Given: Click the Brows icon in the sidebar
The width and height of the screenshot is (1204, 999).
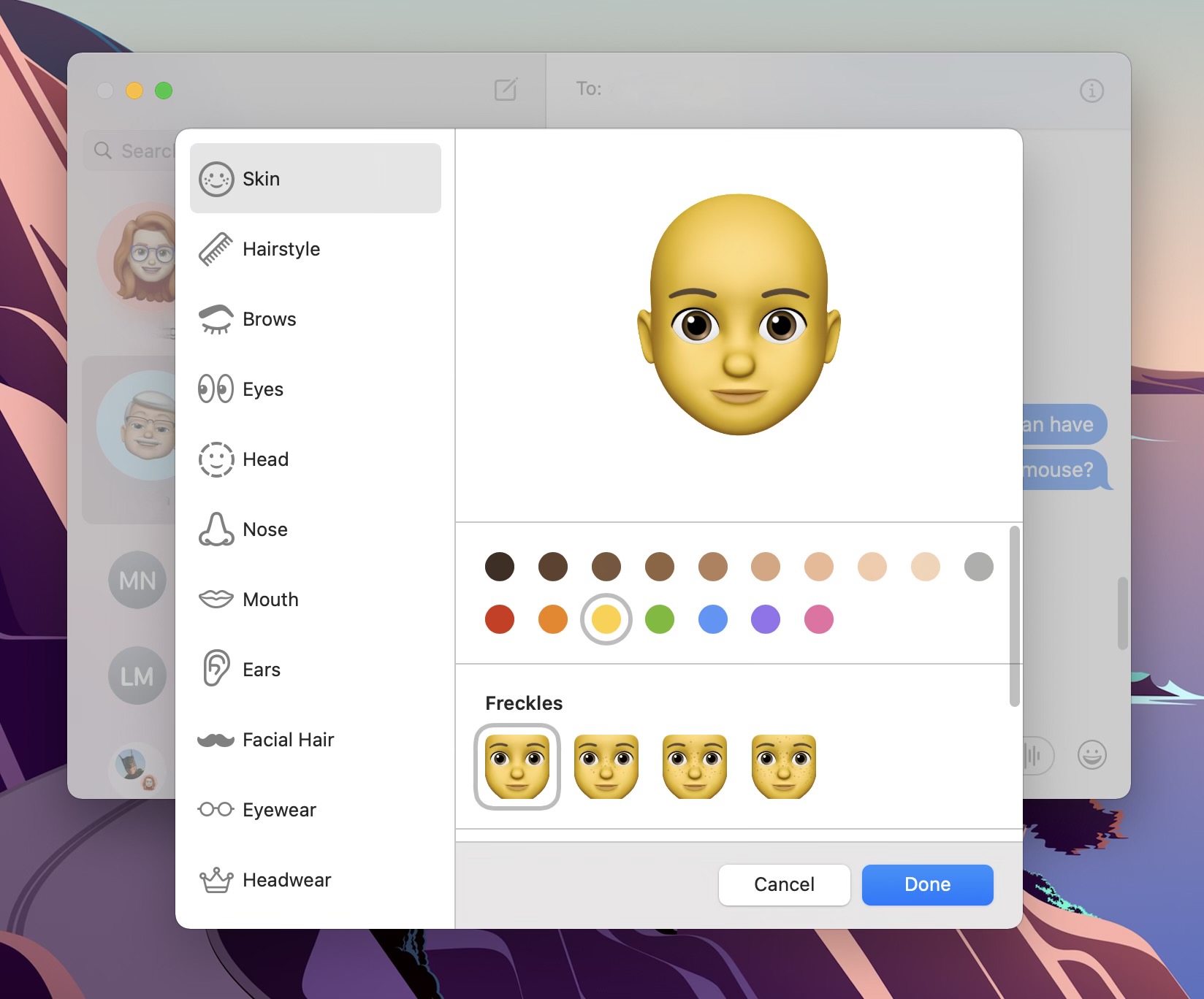Looking at the screenshot, I should tap(216, 318).
